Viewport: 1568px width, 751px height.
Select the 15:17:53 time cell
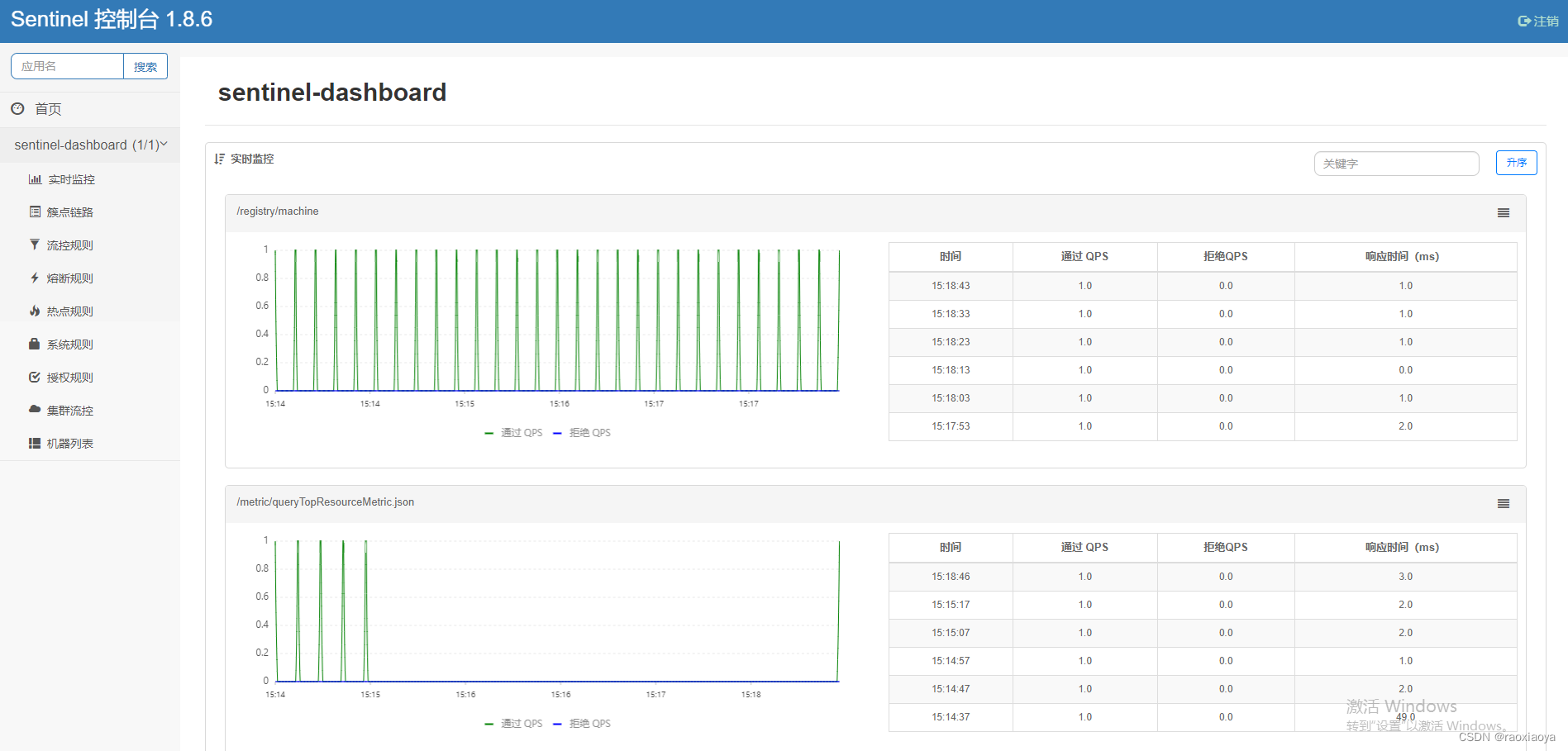(x=951, y=426)
